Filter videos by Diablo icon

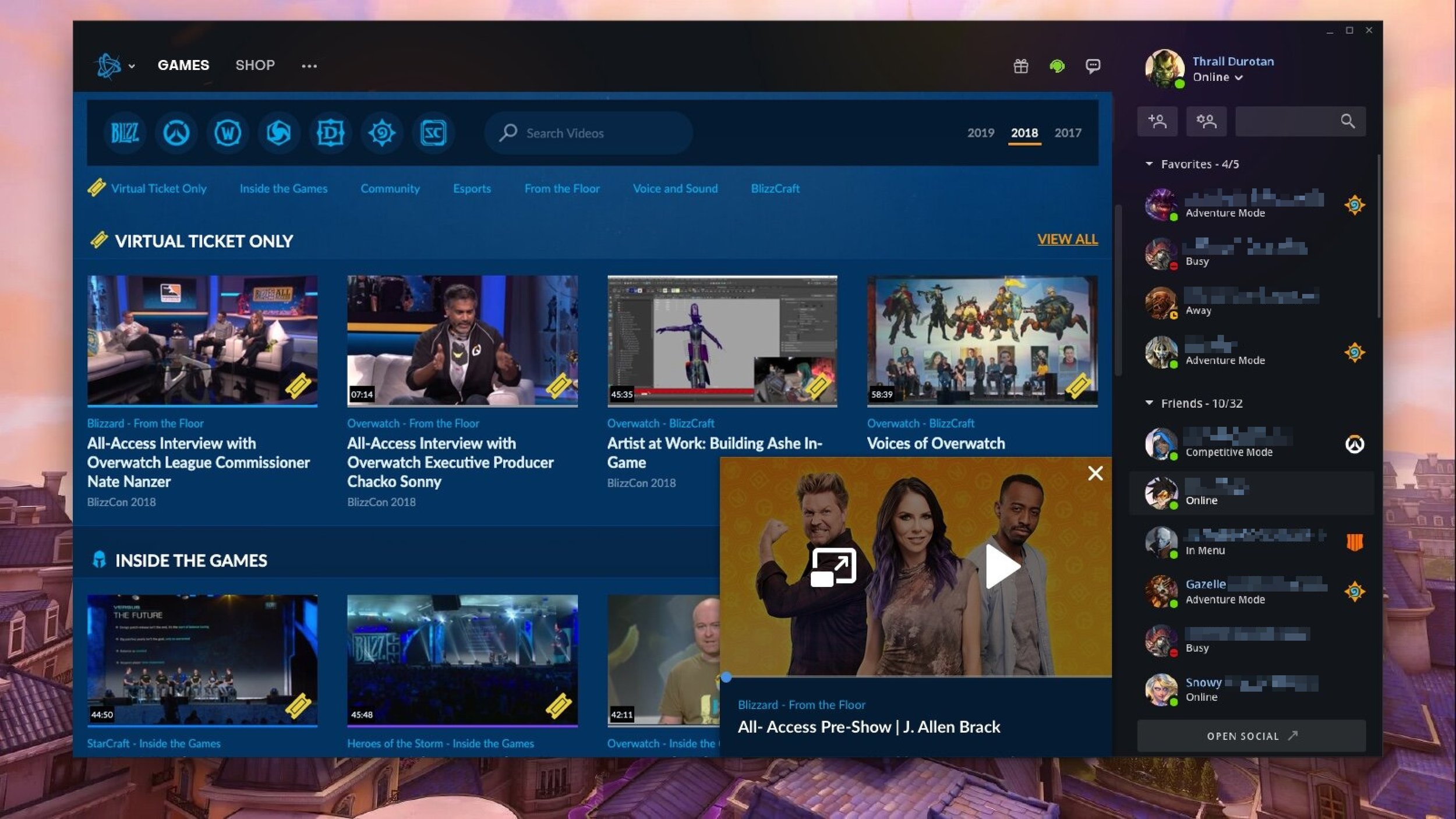coord(330,133)
